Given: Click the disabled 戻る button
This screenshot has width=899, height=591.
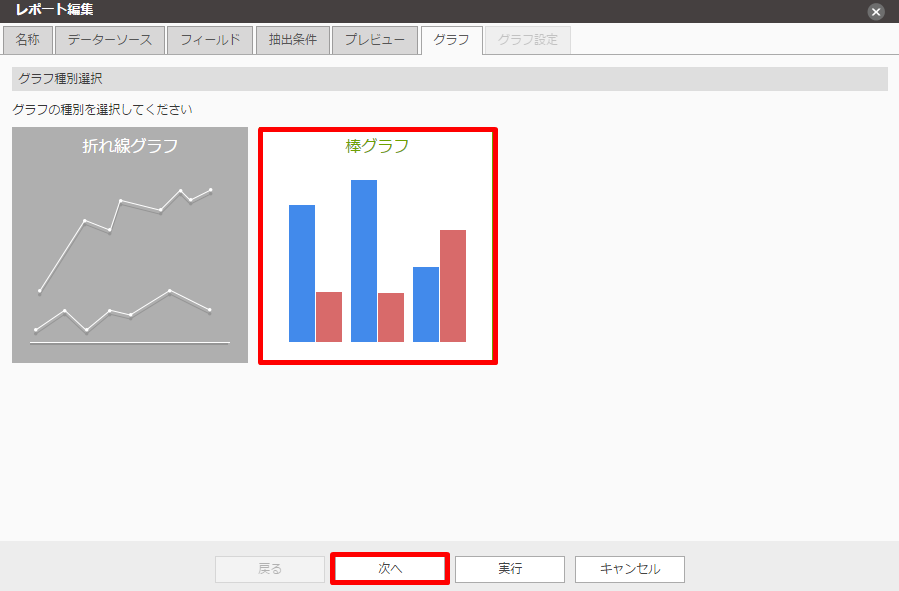Looking at the screenshot, I should coord(270,569).
